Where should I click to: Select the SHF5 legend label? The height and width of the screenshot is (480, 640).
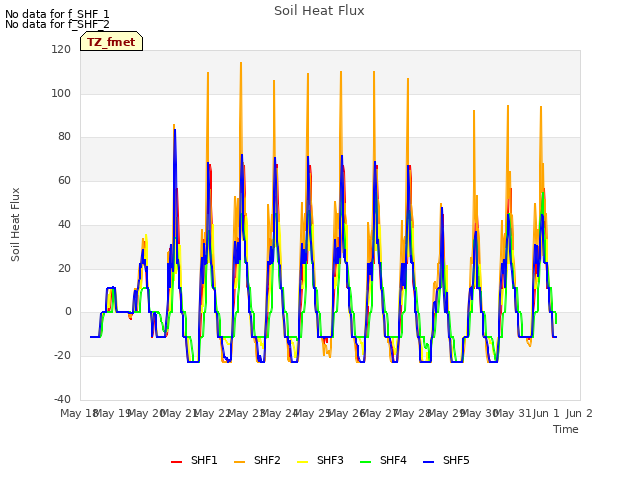456,460
